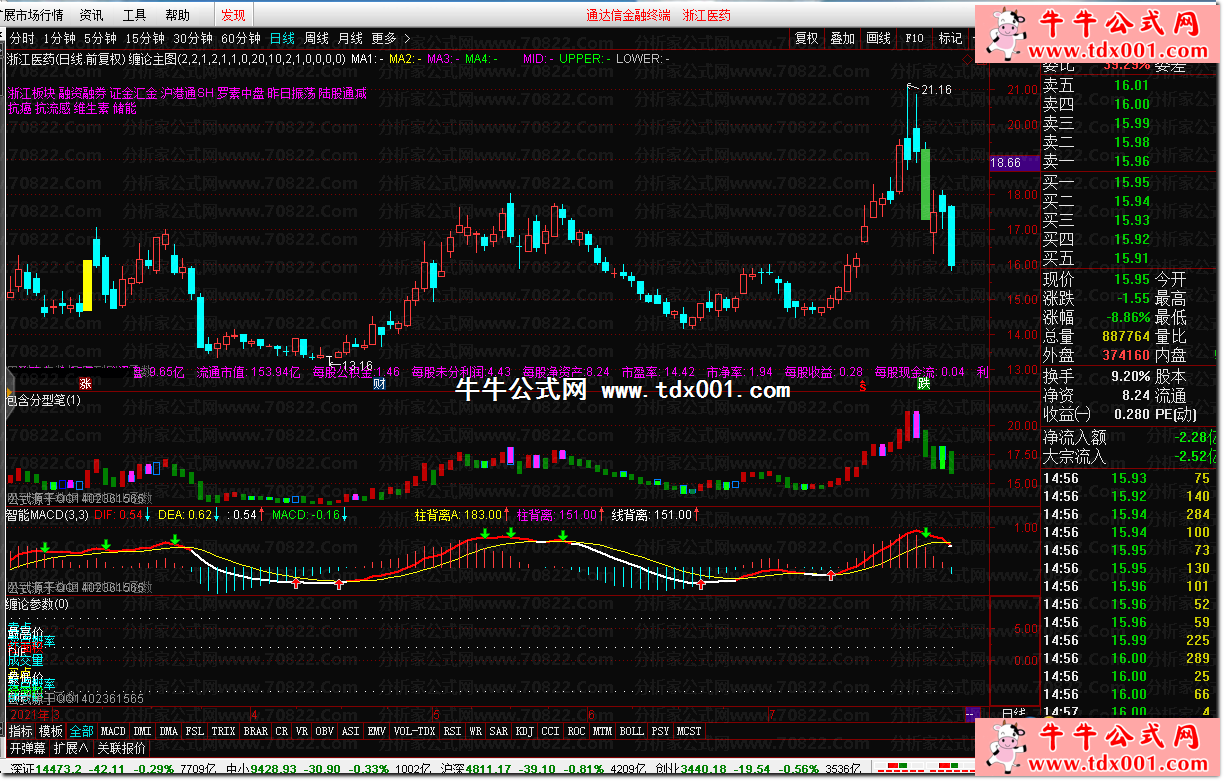Select the KDJ indicator tab
This screenshot has height=781, width=1225.
[525, 731]
